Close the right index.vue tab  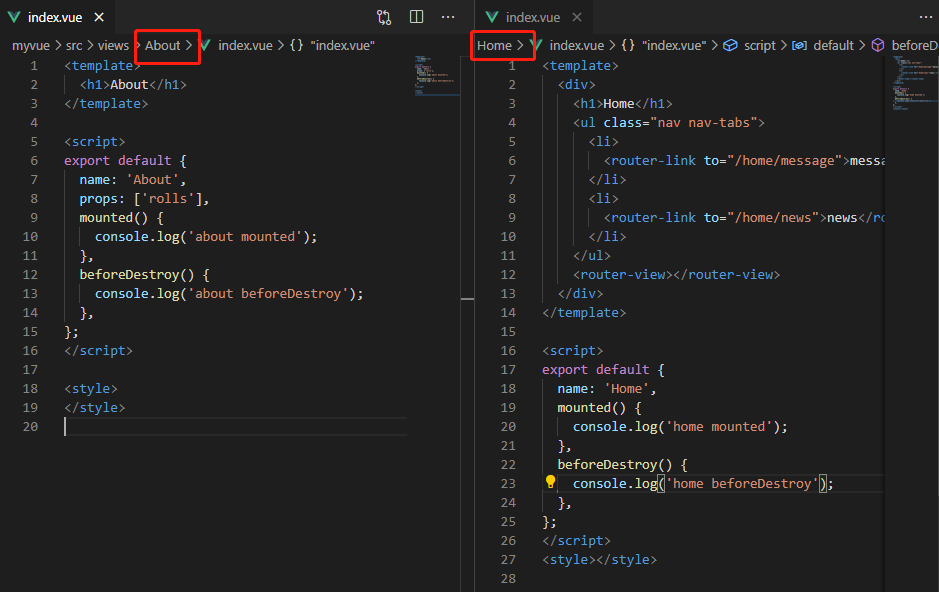click(x=577, y=17)
